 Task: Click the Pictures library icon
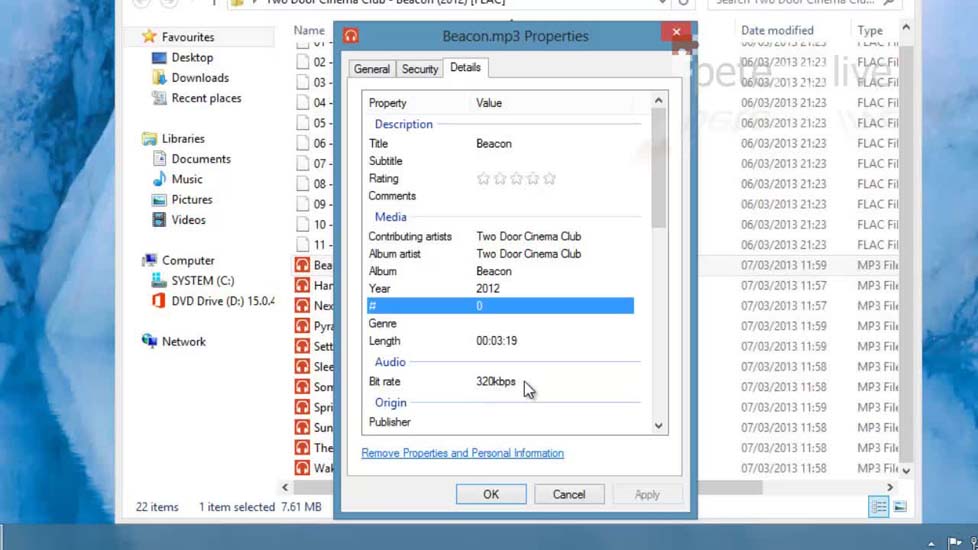159,200
